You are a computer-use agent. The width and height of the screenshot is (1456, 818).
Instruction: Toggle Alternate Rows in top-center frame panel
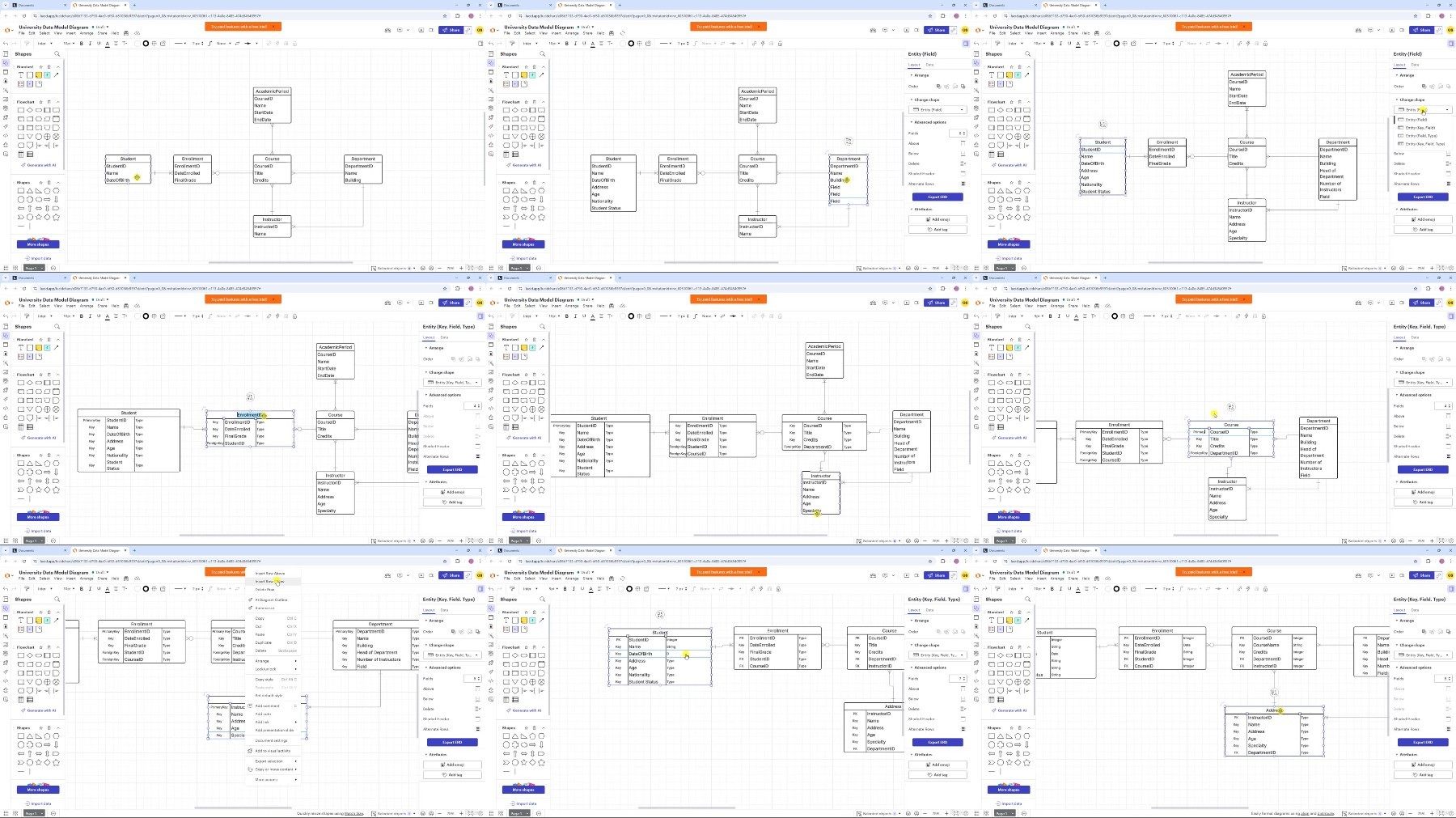(963, 184)
